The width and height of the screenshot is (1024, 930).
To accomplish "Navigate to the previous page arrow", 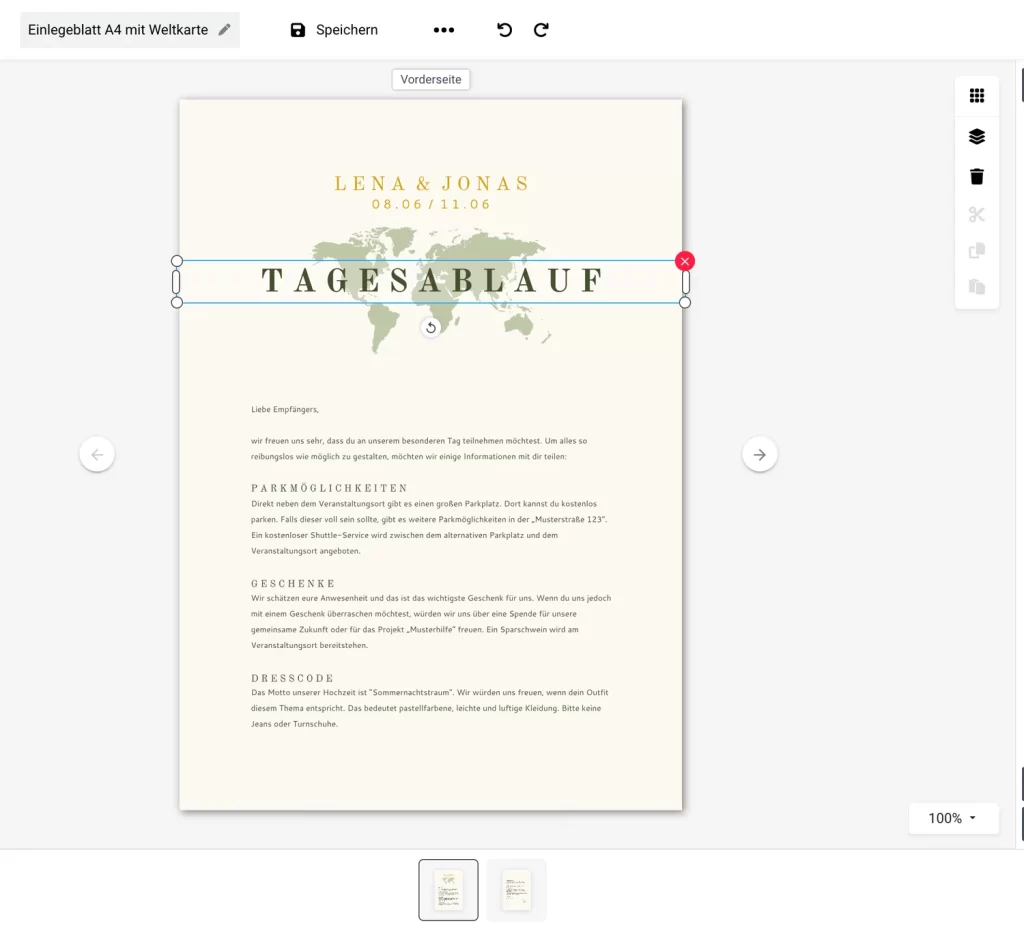I will point(97,454).
